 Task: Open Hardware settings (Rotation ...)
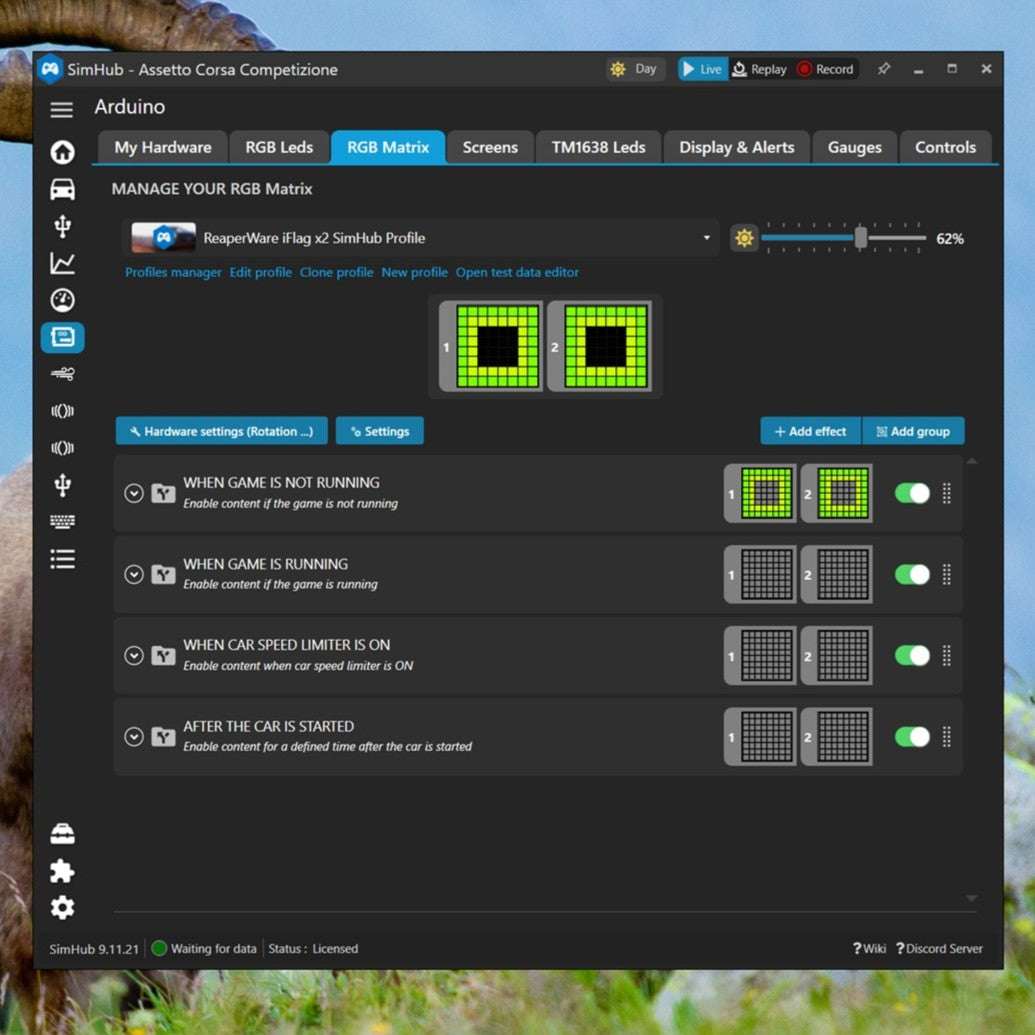click(221, 431)
